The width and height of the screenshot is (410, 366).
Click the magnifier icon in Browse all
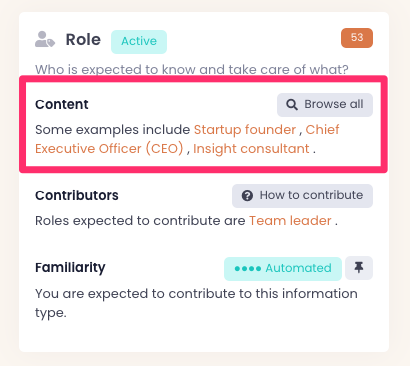(292, 105)
